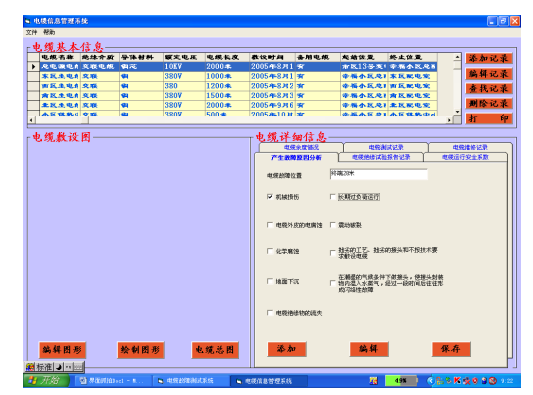Screen dimensions: 533x395
Task: Click the IME icon left of battery meter
Action: pos(373,381)
